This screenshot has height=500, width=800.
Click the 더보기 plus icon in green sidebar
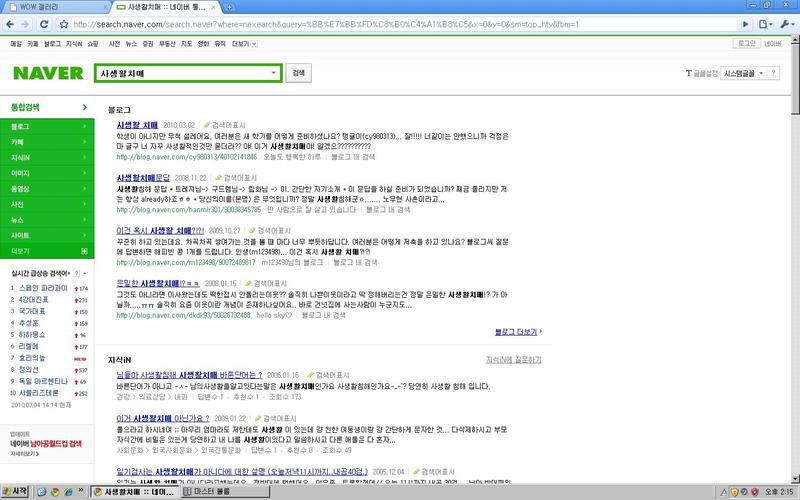coord(84,251)
